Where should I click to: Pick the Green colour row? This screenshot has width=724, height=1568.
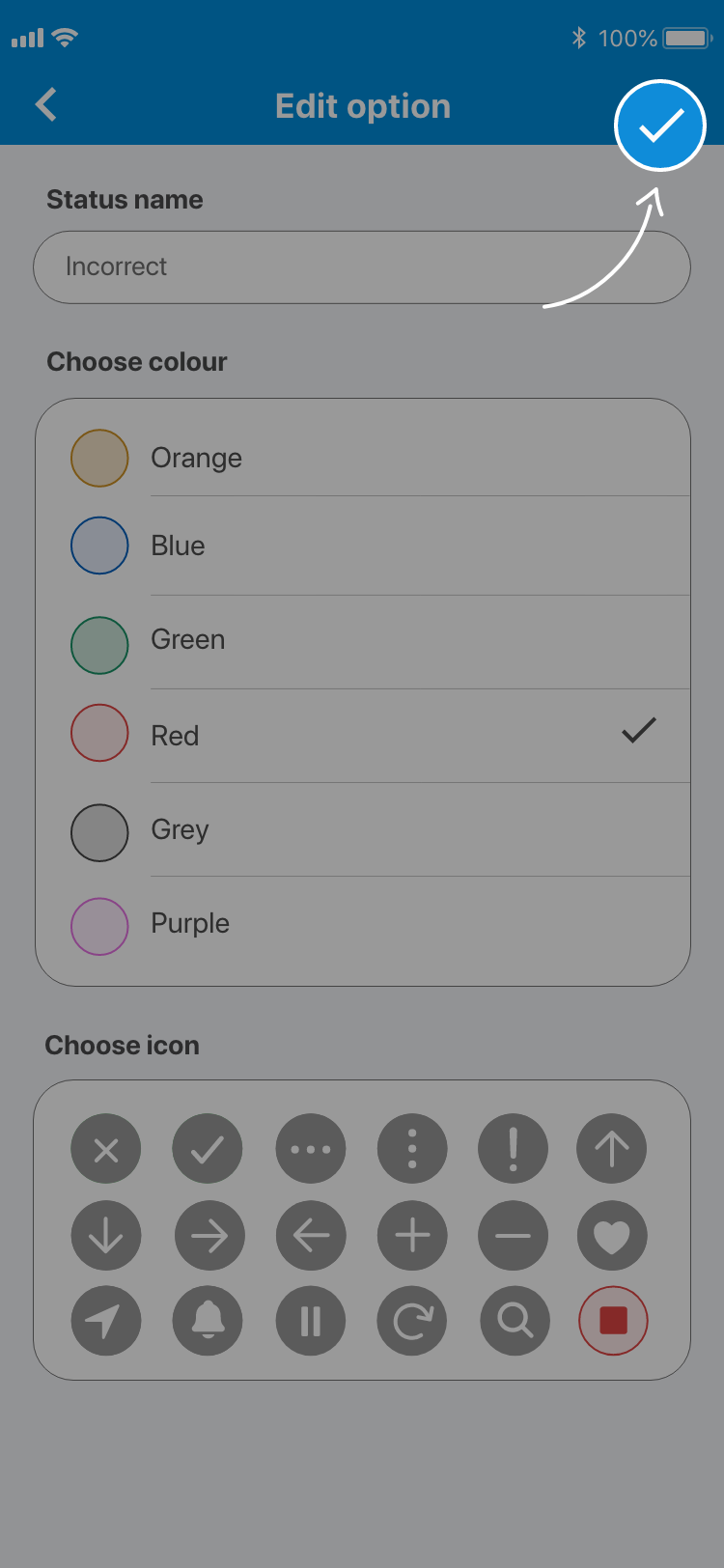(x=188, y=640)
